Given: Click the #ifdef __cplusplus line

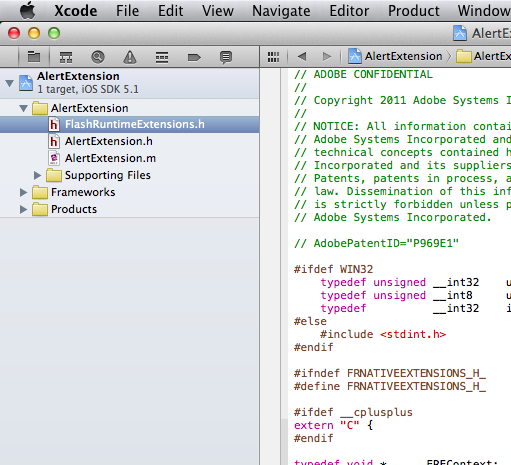Looking at the screenshot, I should coord(353,412).
